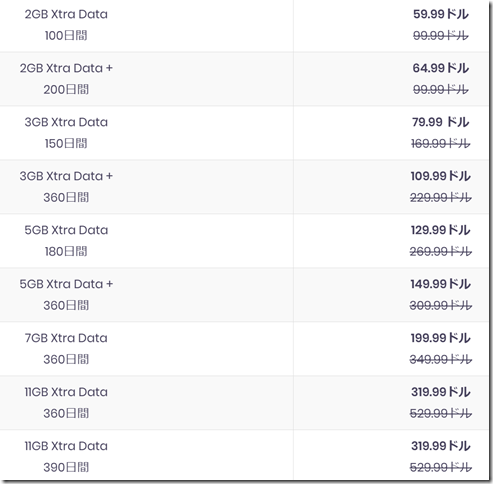Select the 3GB Xtra Data + plan

[x=66, y=176]
